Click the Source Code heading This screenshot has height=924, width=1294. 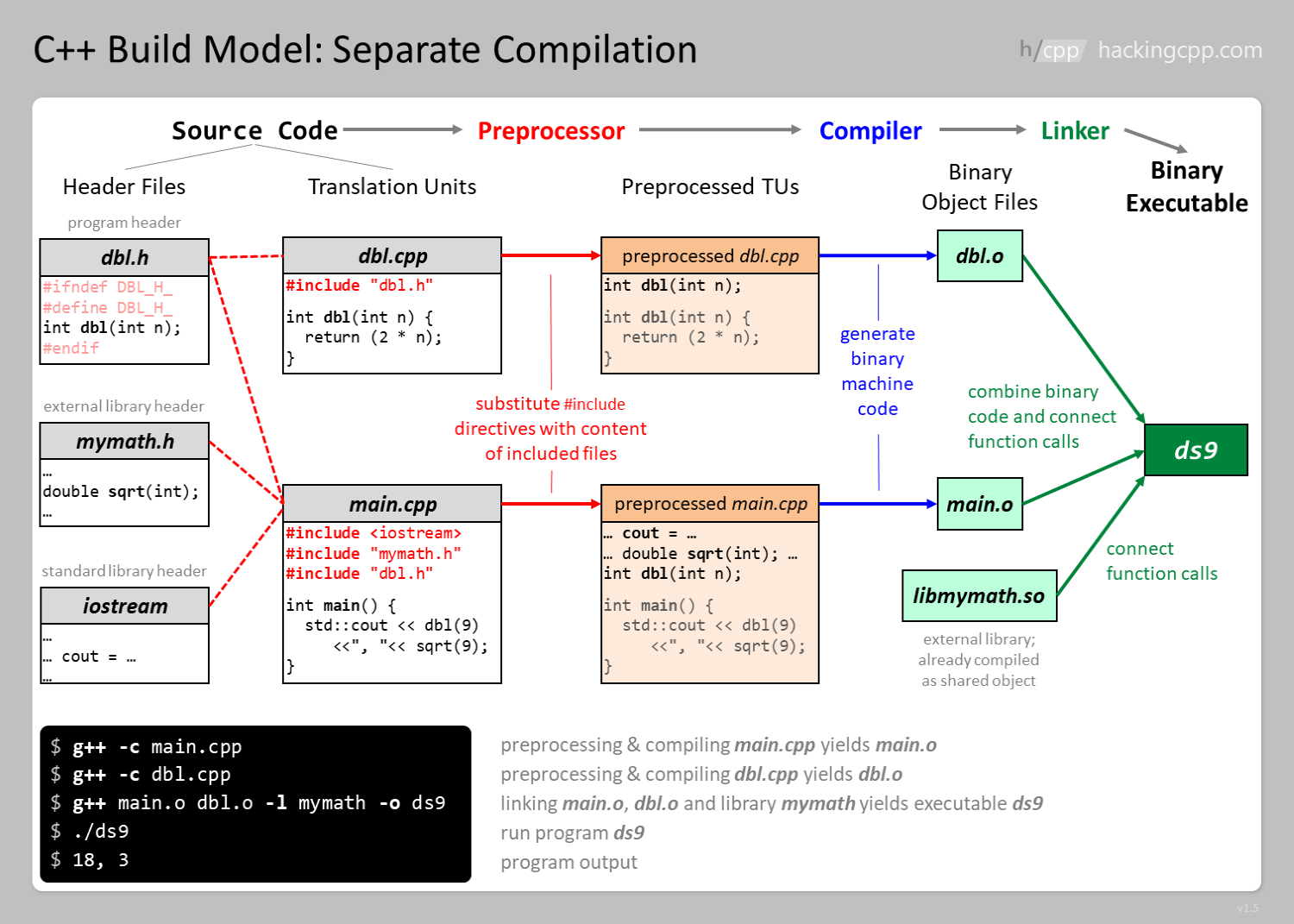tap(254, 131)
